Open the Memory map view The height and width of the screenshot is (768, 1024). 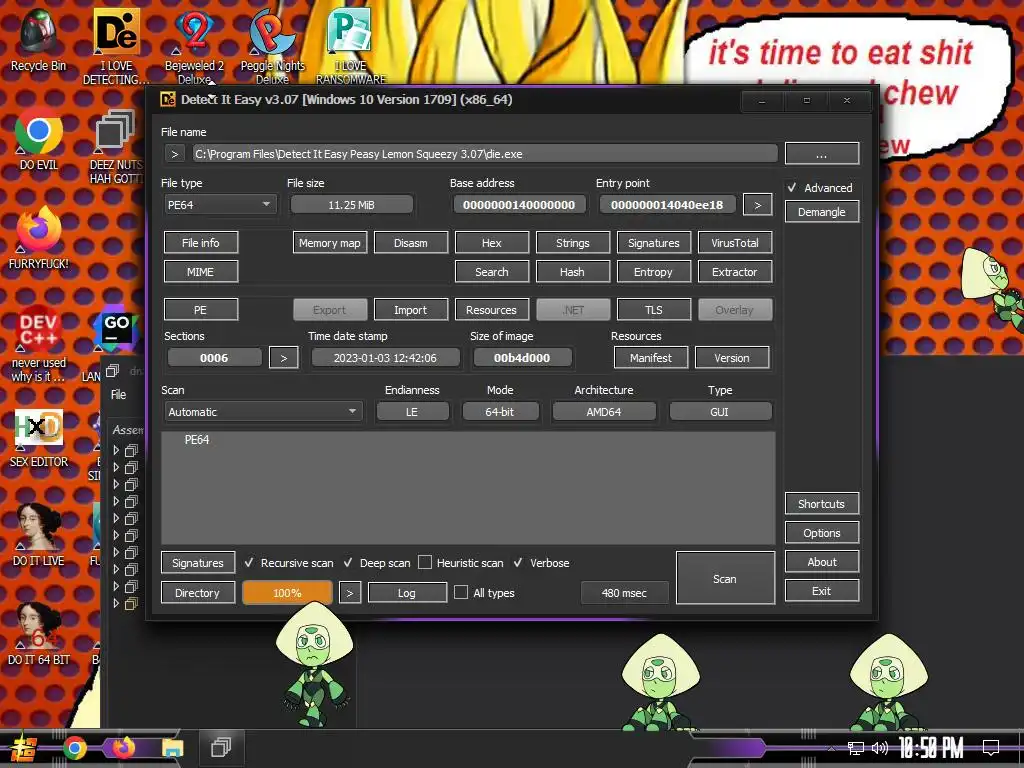click(330, 242)
